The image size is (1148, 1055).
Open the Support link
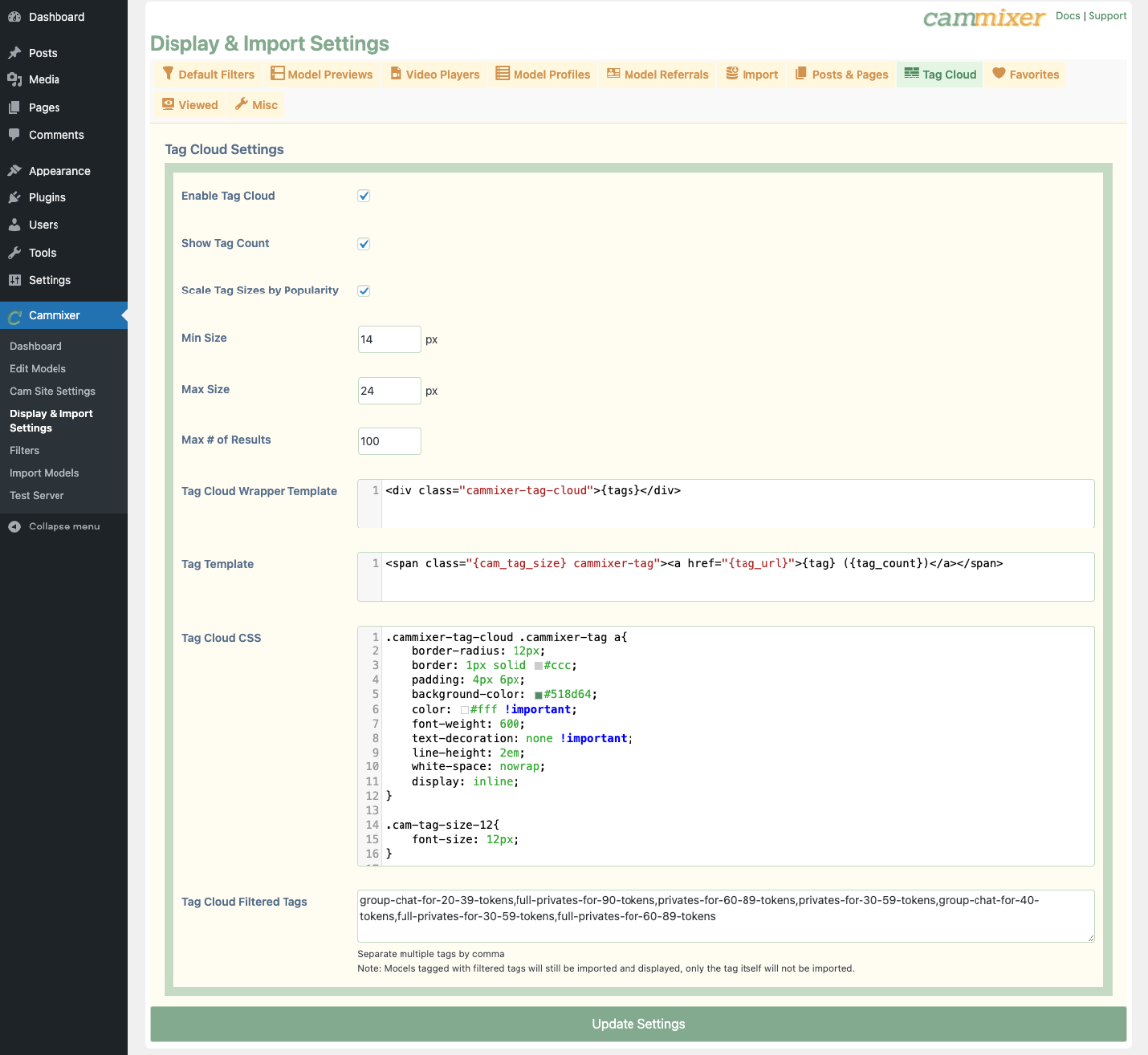1107,16
